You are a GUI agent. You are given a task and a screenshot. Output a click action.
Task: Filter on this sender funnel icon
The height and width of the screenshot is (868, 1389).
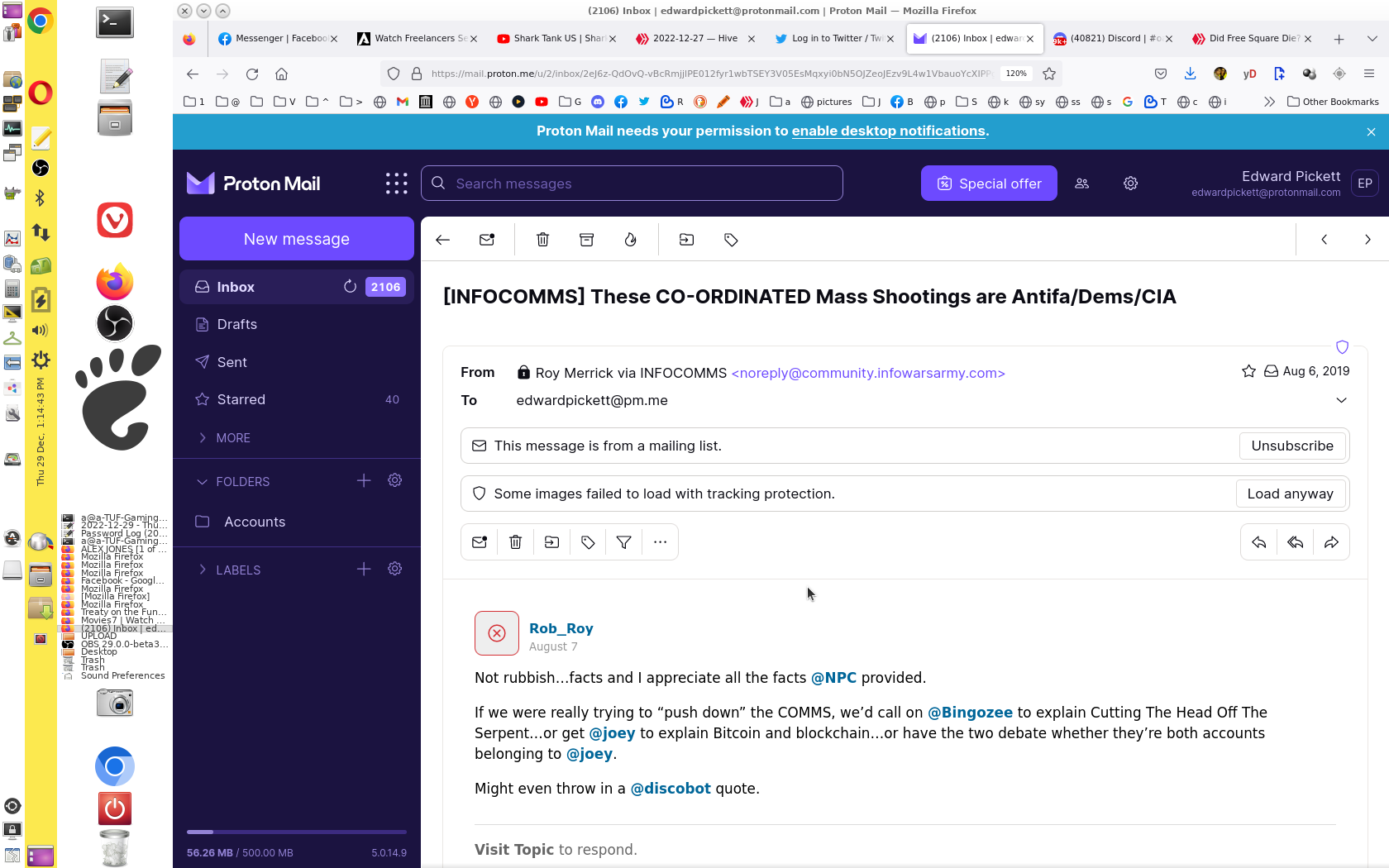point(624,542)
